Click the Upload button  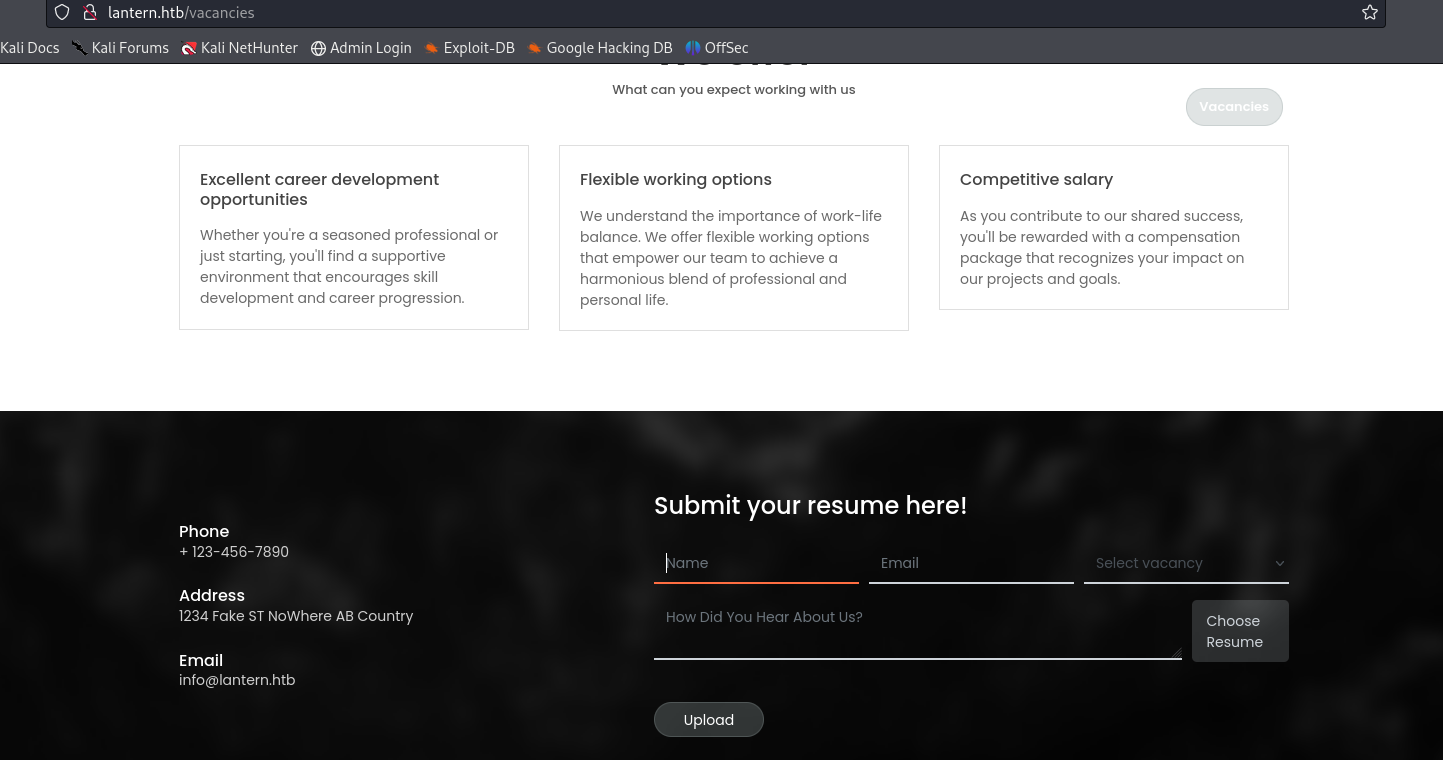click(x=709, y=720)
